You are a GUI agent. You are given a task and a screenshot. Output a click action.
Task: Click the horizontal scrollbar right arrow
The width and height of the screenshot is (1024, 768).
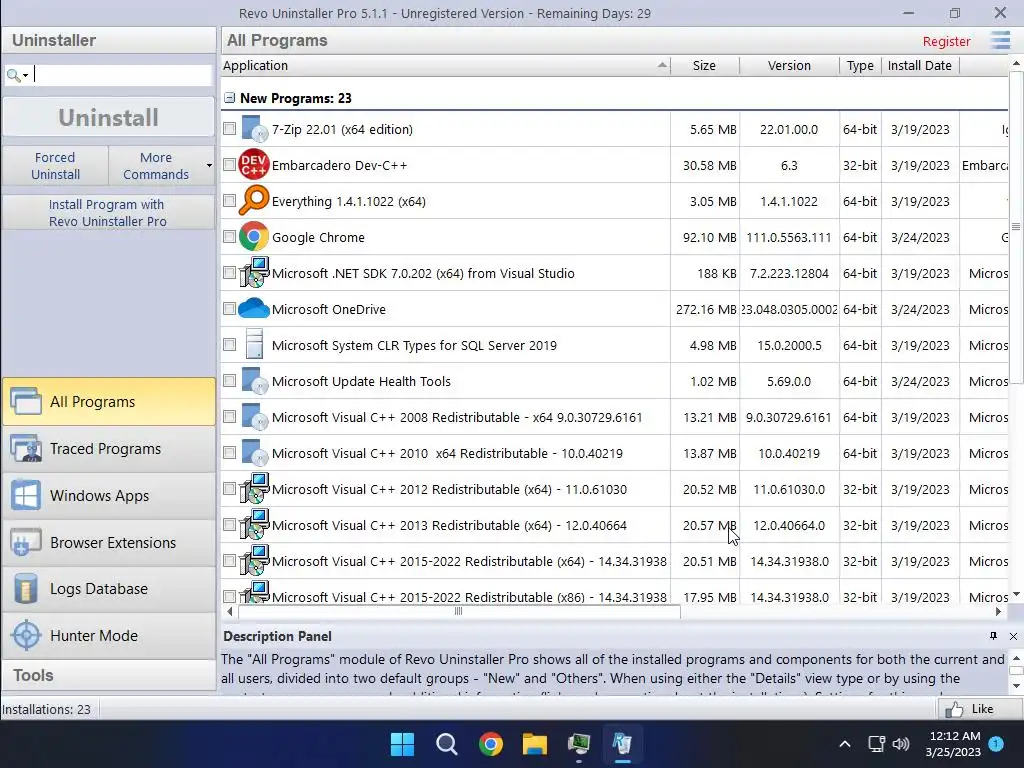[999, 611]
